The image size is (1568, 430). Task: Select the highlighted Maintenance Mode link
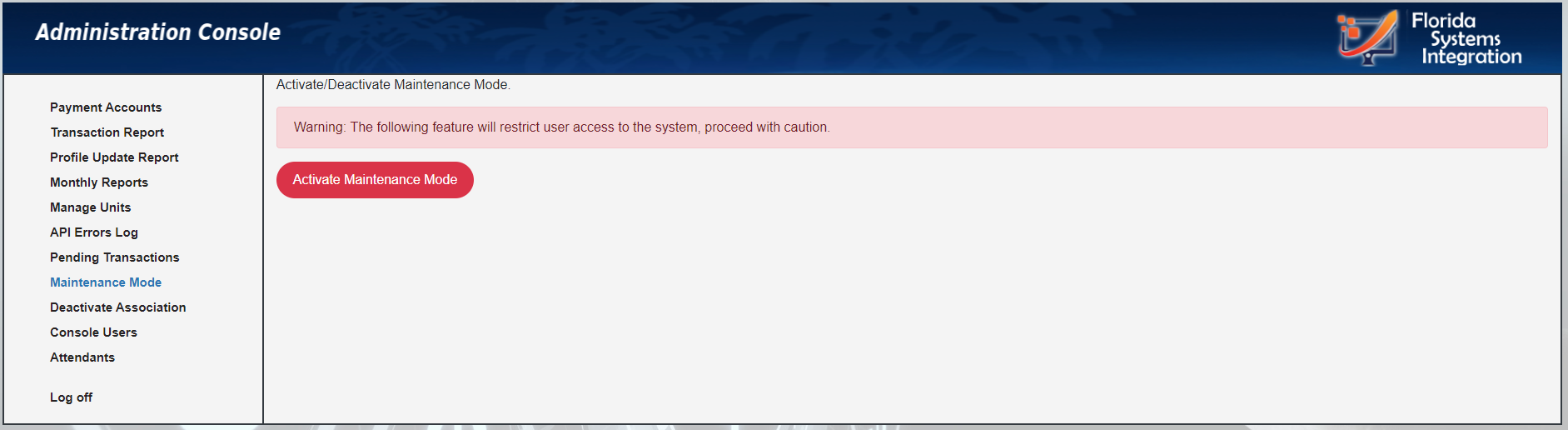[x=106, y=282]
